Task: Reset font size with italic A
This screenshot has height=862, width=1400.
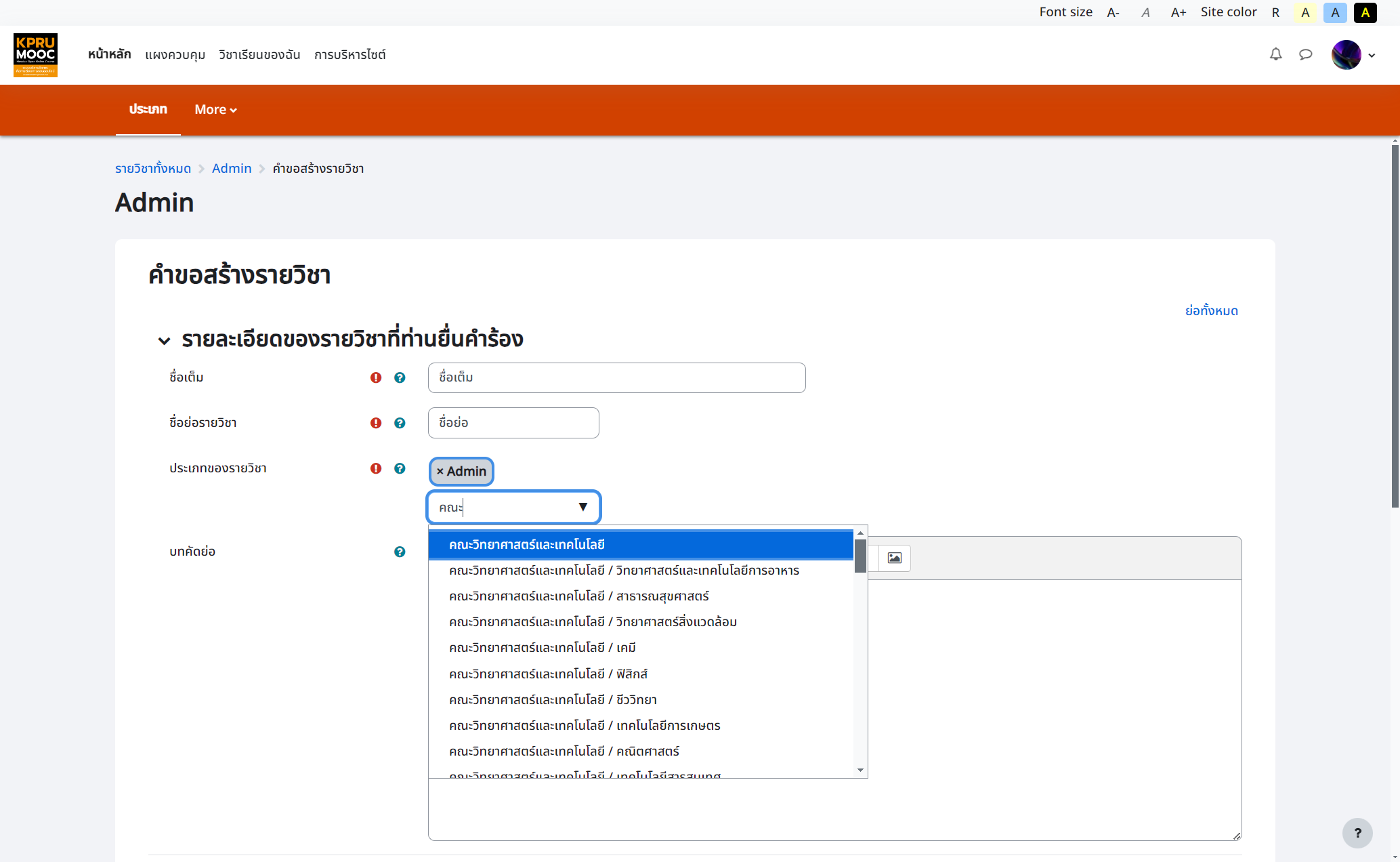Action: 1145,12
